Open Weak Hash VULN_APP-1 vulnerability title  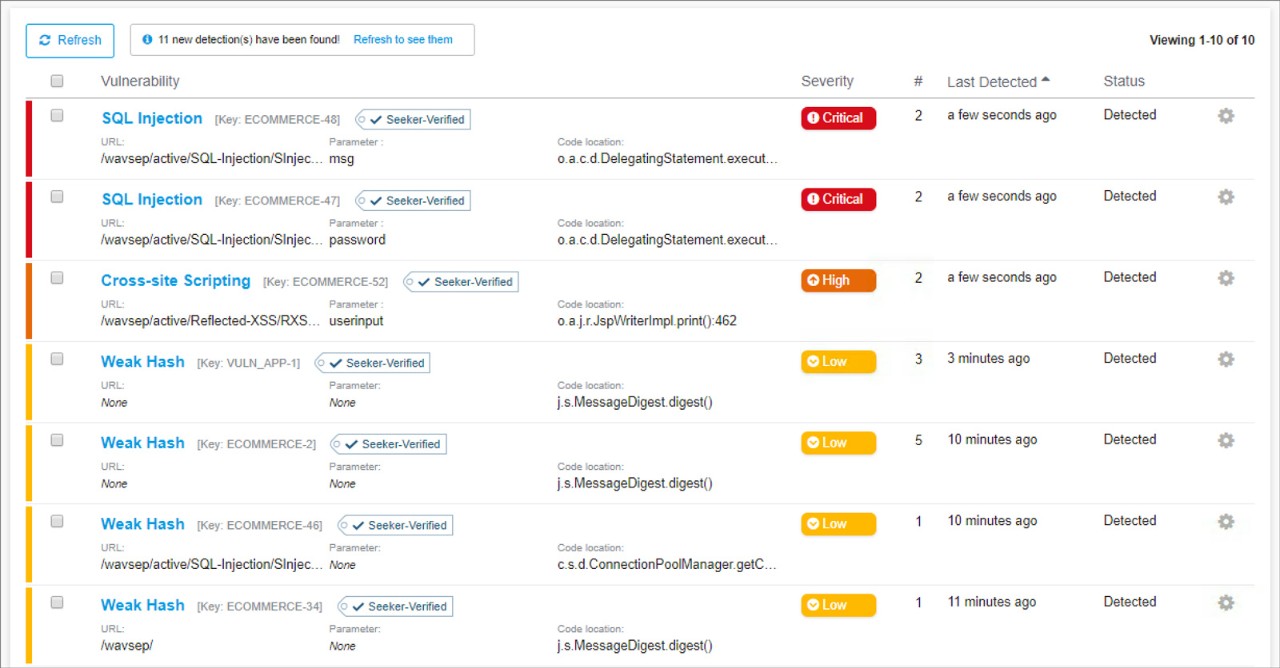(x=143, y=362)
